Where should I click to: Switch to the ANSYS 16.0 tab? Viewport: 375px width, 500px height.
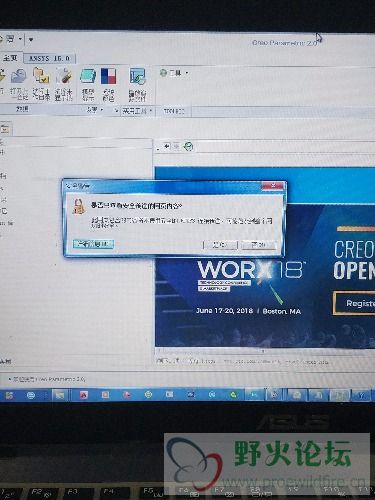(49, 58)
